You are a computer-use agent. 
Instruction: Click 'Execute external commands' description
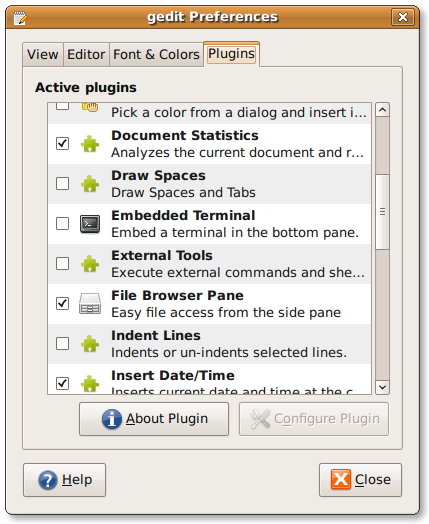pos(238,273)
